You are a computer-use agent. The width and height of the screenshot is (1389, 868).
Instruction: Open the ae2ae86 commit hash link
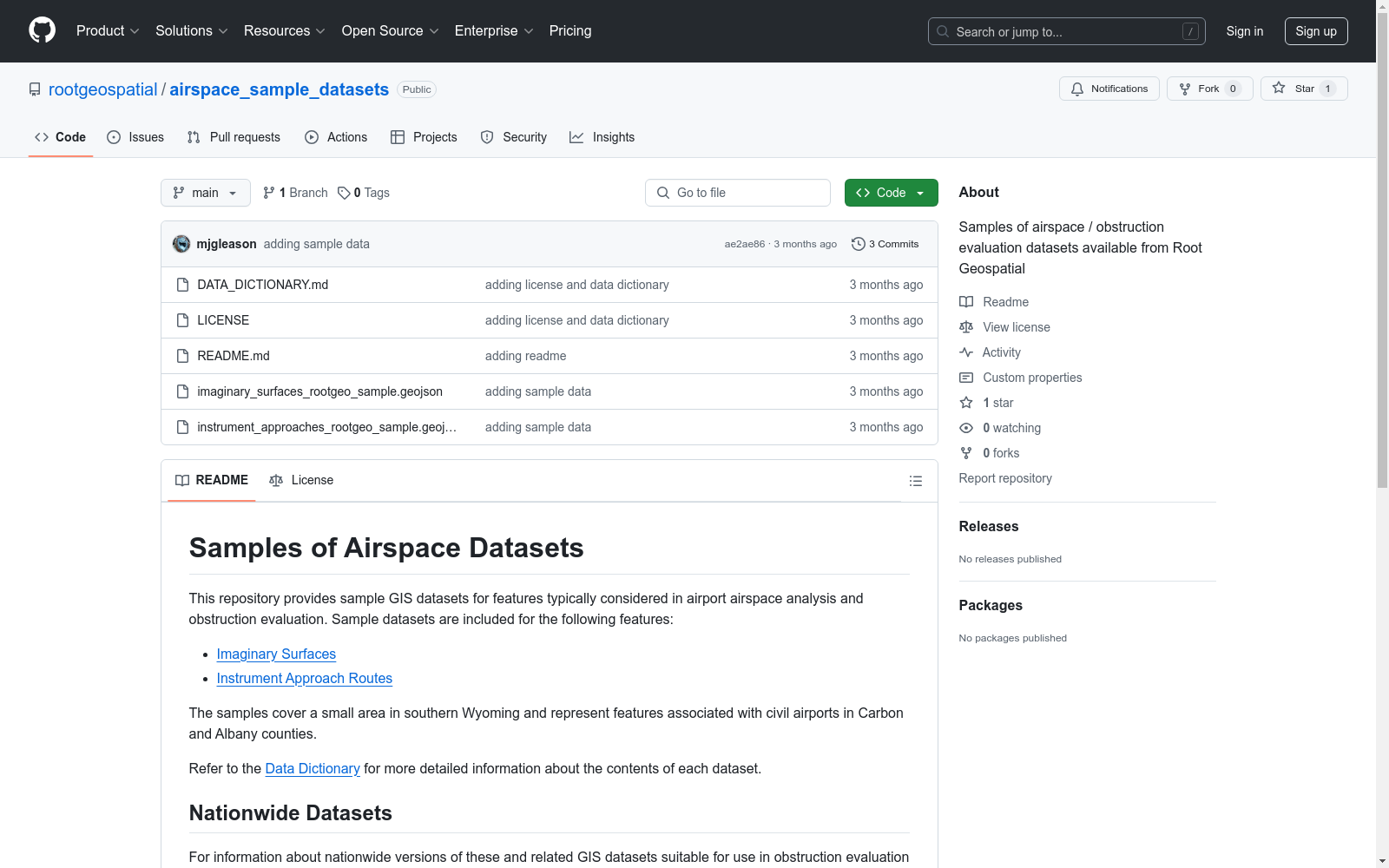click(x=745, y=244)
